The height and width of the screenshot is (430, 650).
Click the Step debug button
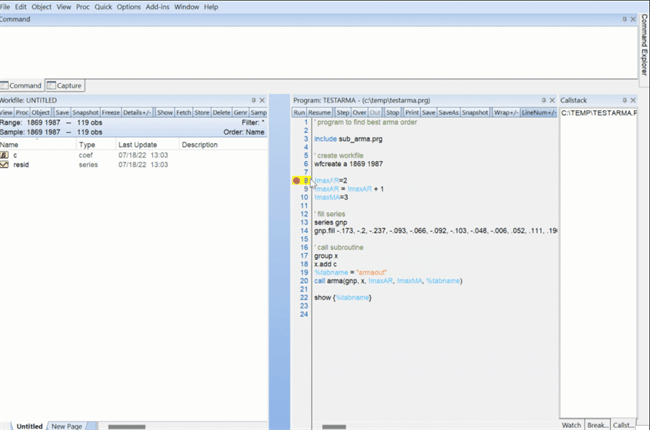[342, 113]
